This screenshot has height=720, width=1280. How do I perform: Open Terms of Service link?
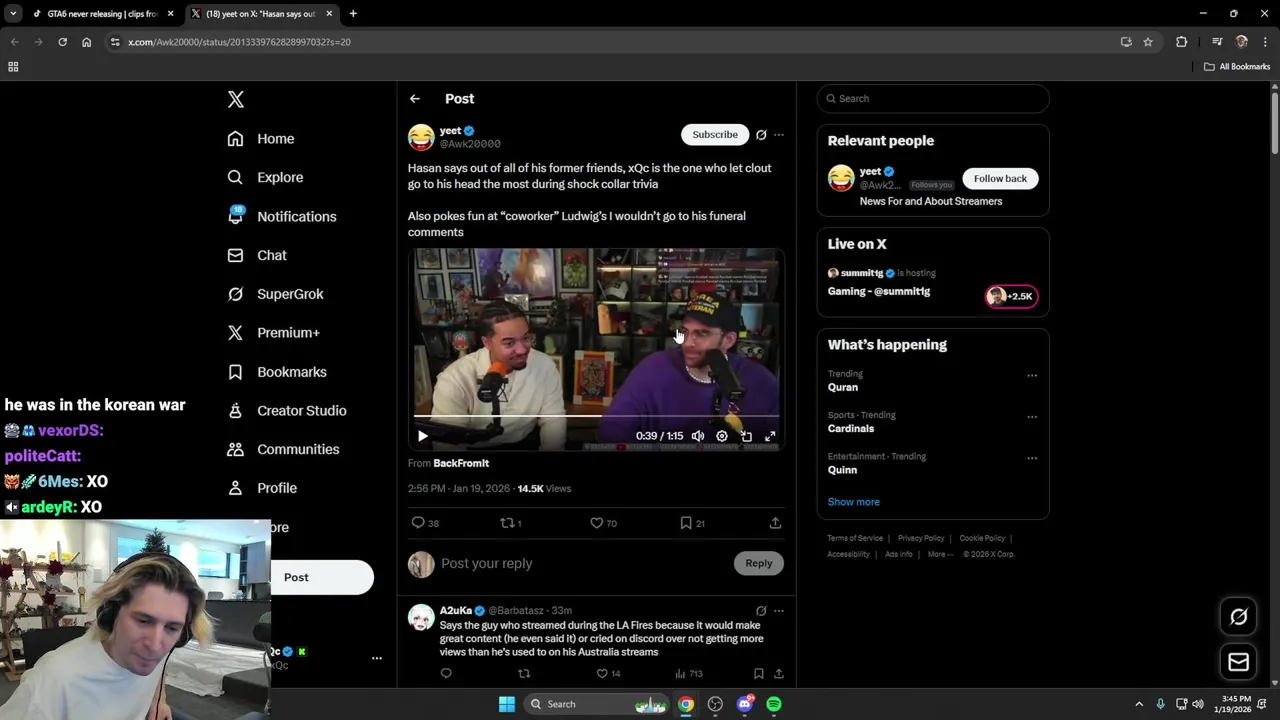[855, 538]
